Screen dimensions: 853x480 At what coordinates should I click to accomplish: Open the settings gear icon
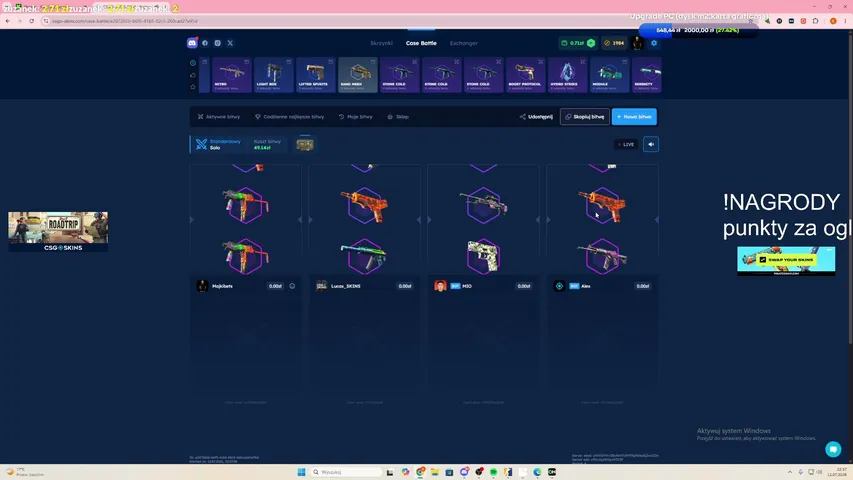[654, 43]
